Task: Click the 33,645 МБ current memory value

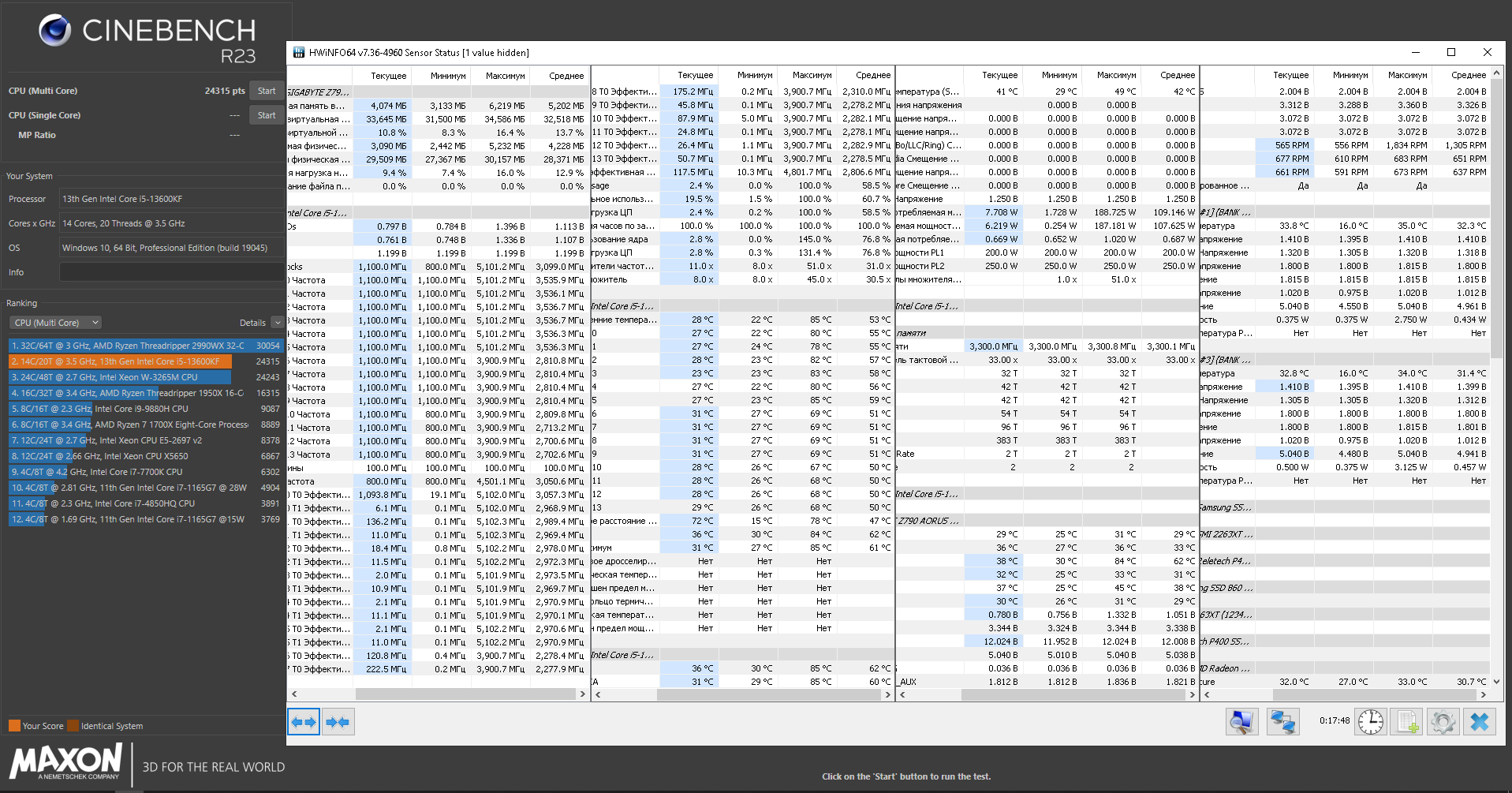Action: 386,119
